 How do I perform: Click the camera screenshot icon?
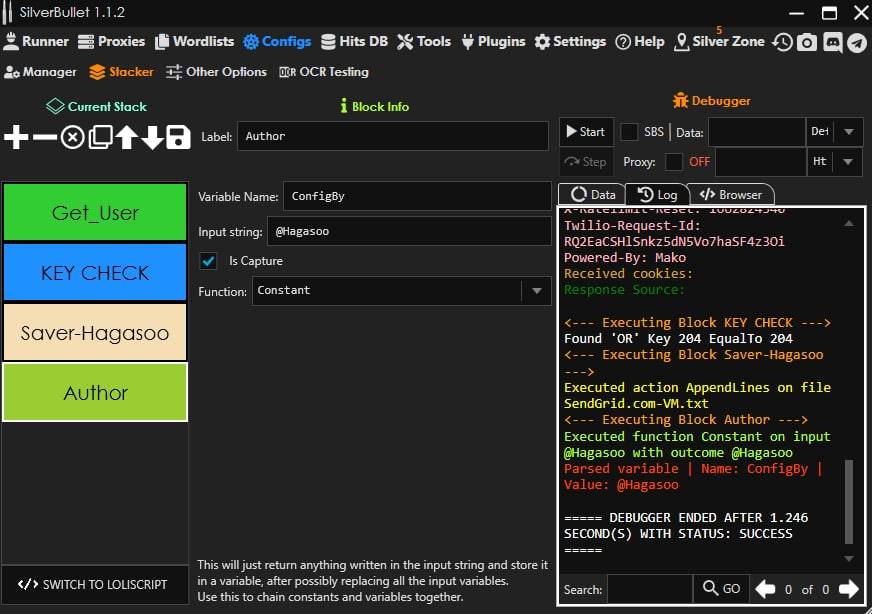tap(806, 42)
